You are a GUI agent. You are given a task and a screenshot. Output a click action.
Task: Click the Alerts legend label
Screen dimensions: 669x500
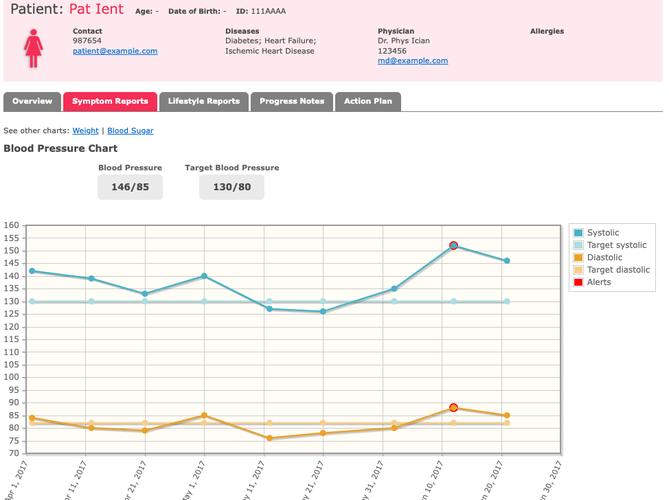coord(599,282)
